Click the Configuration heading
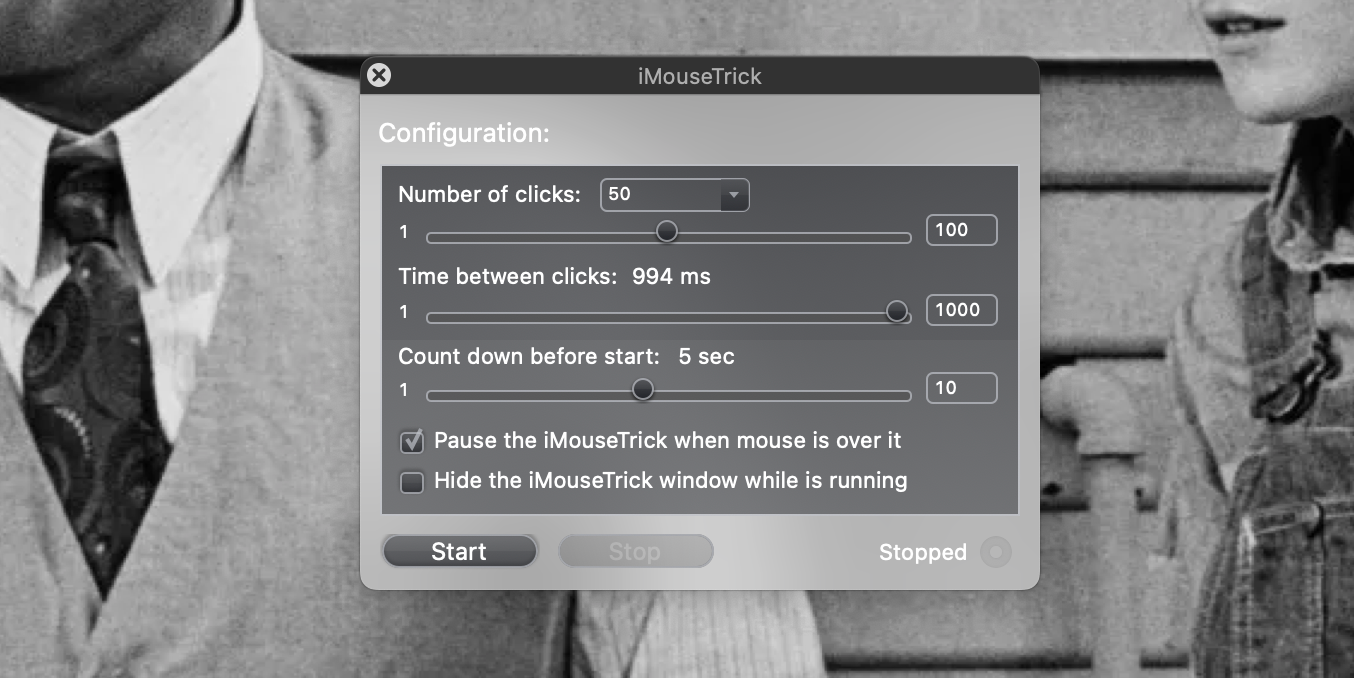 464,133
